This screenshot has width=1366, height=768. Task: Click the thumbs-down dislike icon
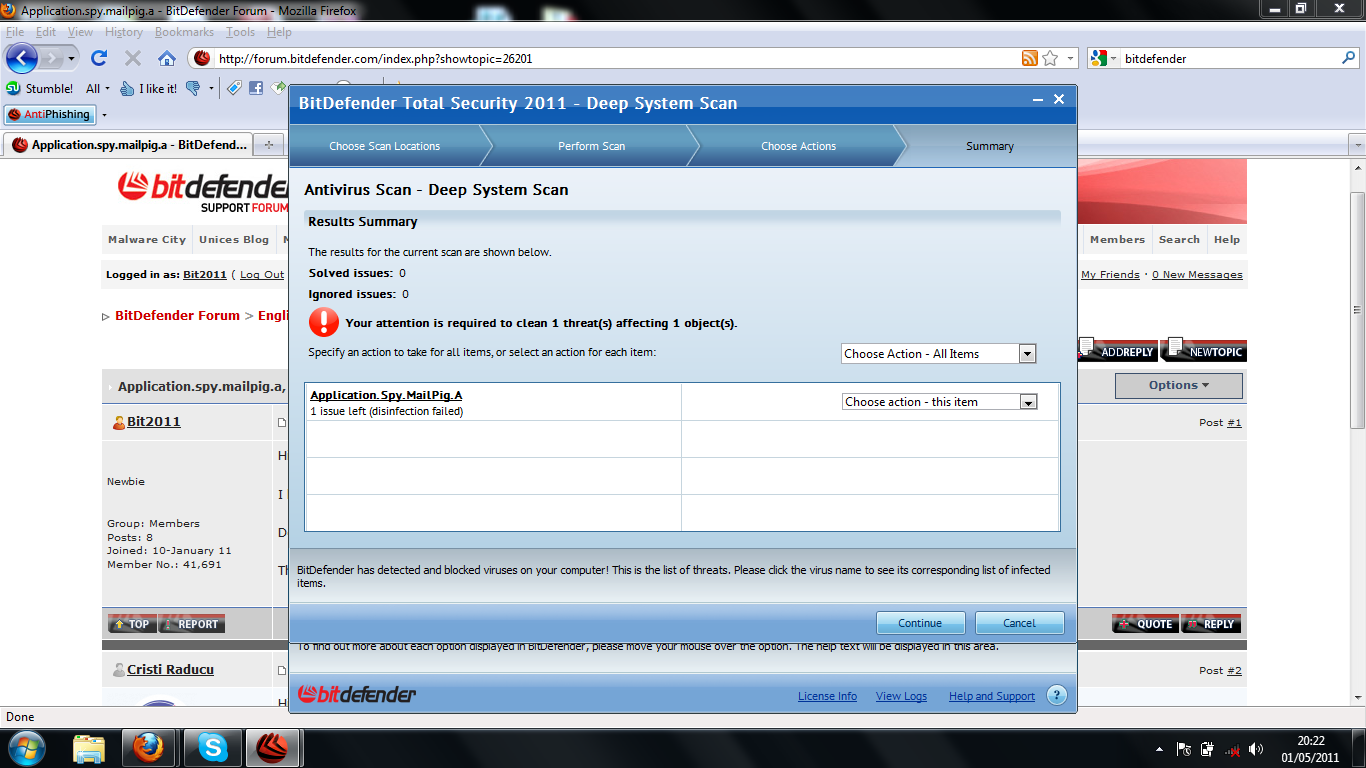point(193,88)
